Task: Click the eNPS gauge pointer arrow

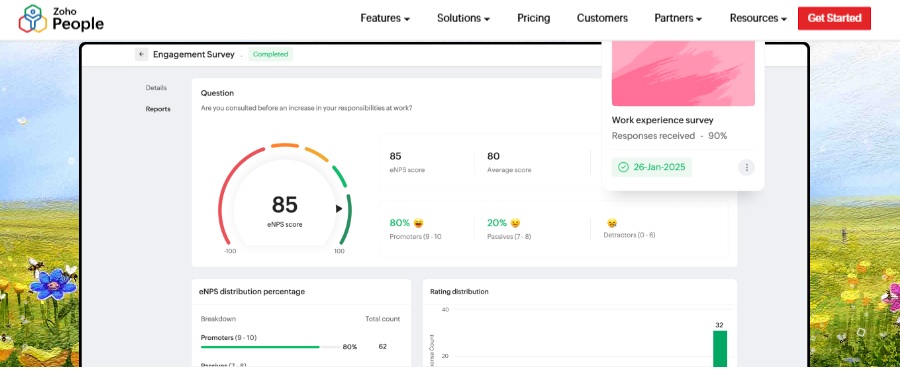Action: 339,209
